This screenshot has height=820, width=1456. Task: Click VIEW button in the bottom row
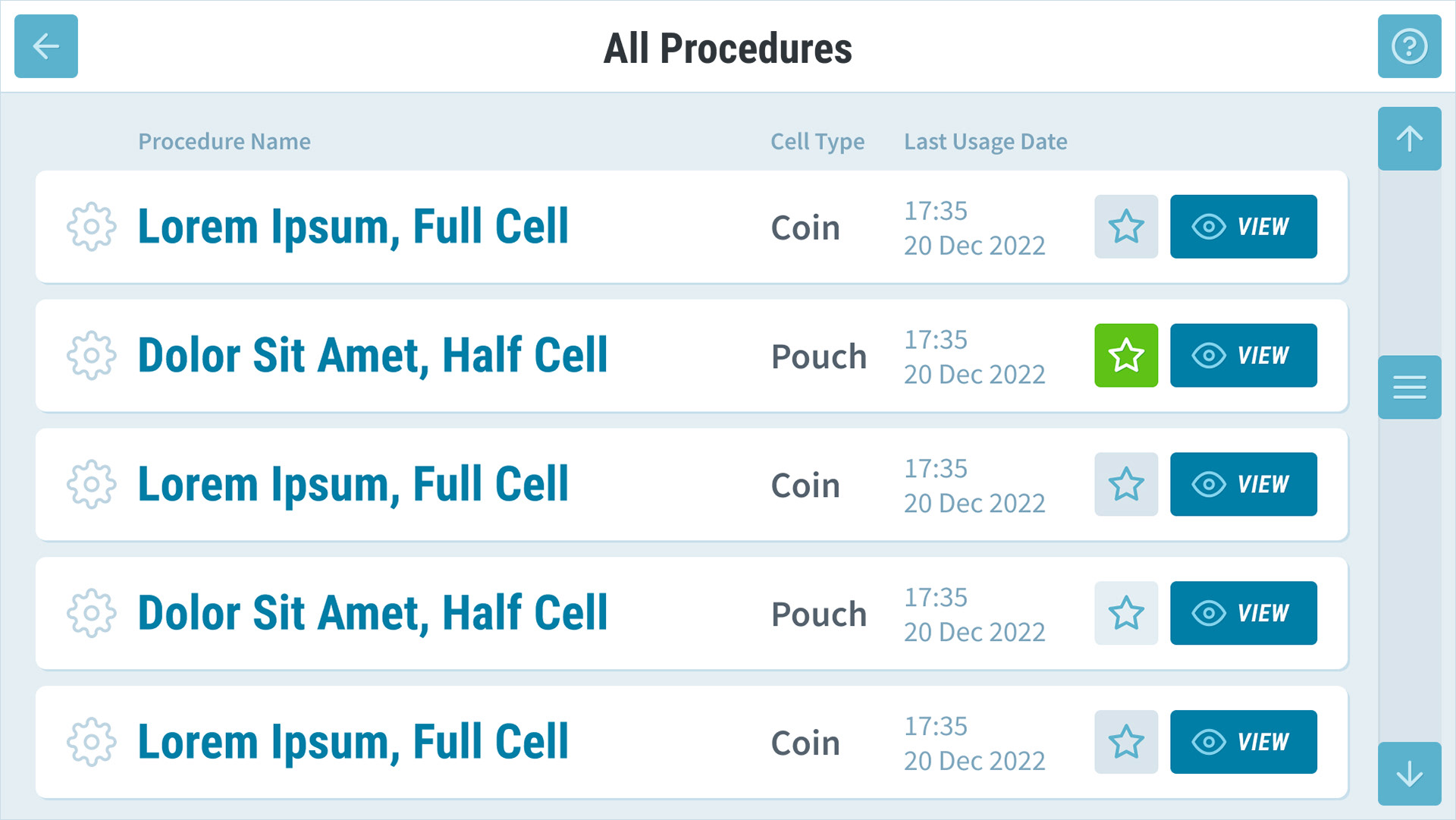coord(1244,743)
